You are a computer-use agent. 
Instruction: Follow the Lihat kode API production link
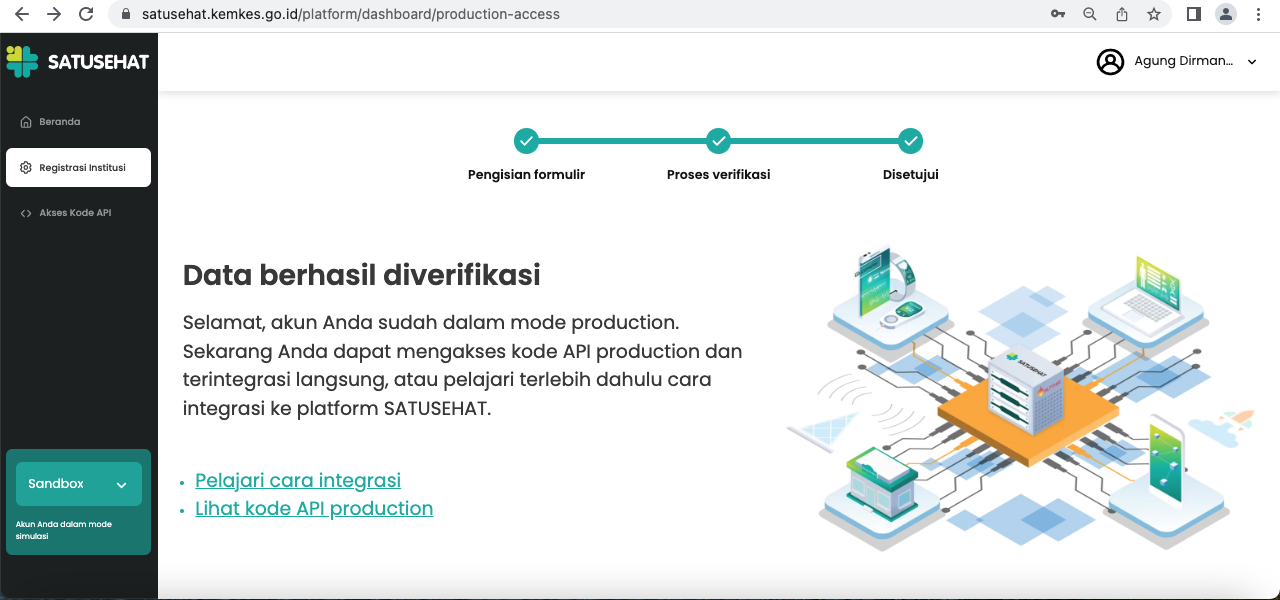(x=314, y=508)
